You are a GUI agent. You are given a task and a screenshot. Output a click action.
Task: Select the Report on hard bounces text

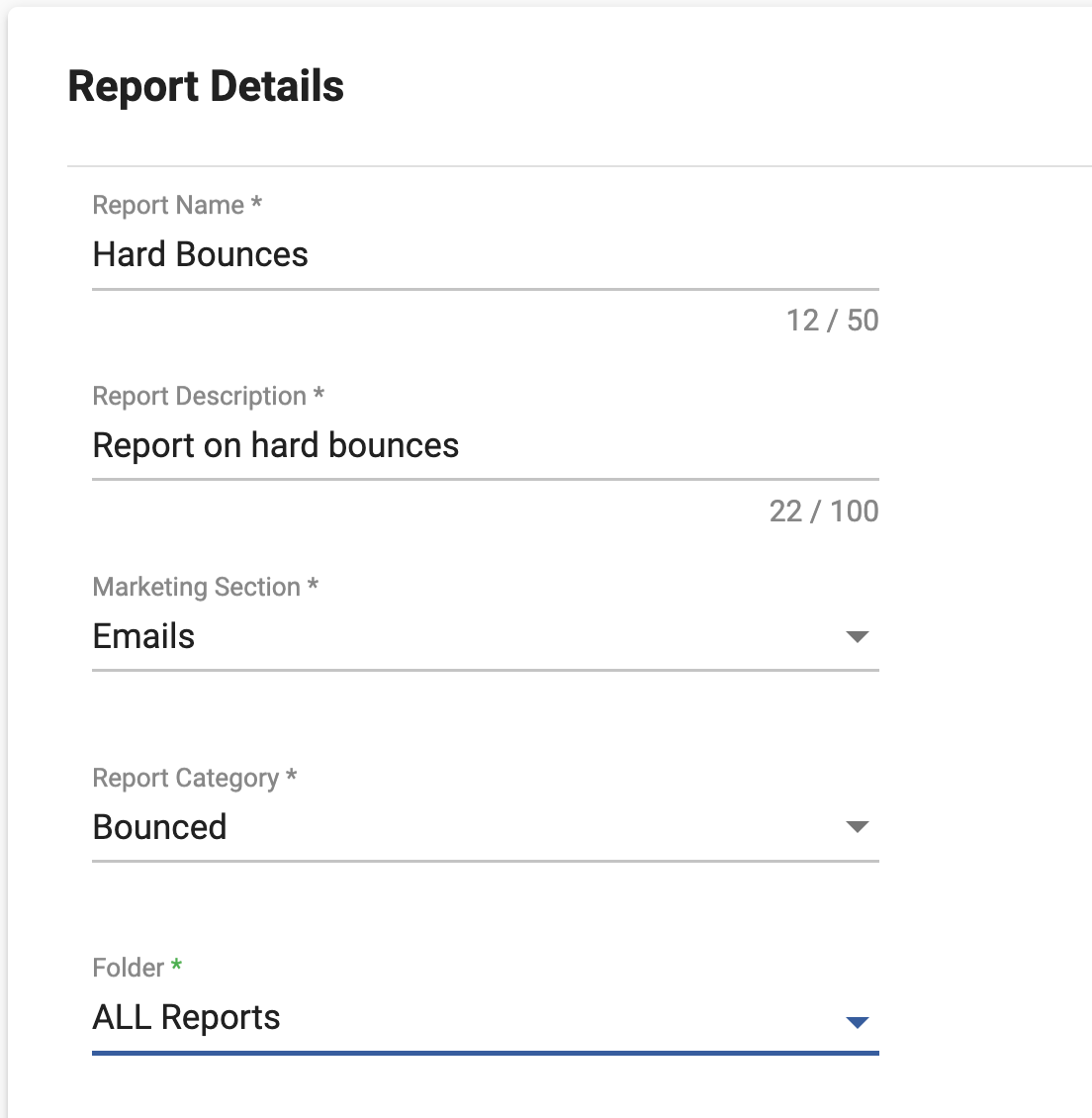pos(275,446)
